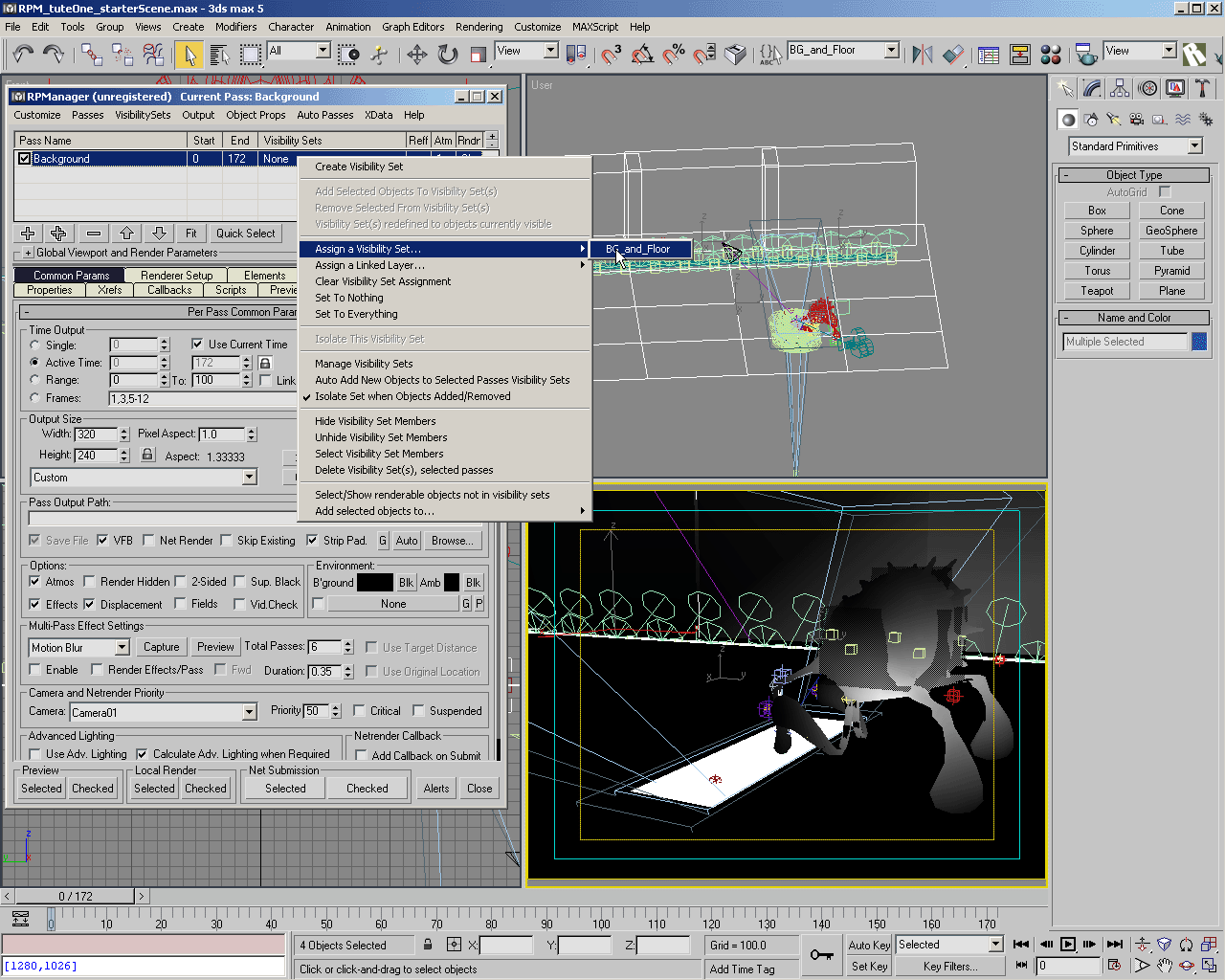Toggle the Percent Snap magnet icon

[x=674, y=54]
